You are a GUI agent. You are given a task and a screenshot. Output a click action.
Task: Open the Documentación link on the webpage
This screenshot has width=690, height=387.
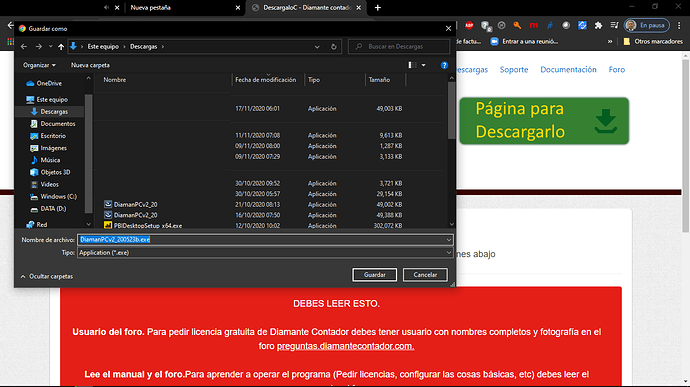[568, 70]
